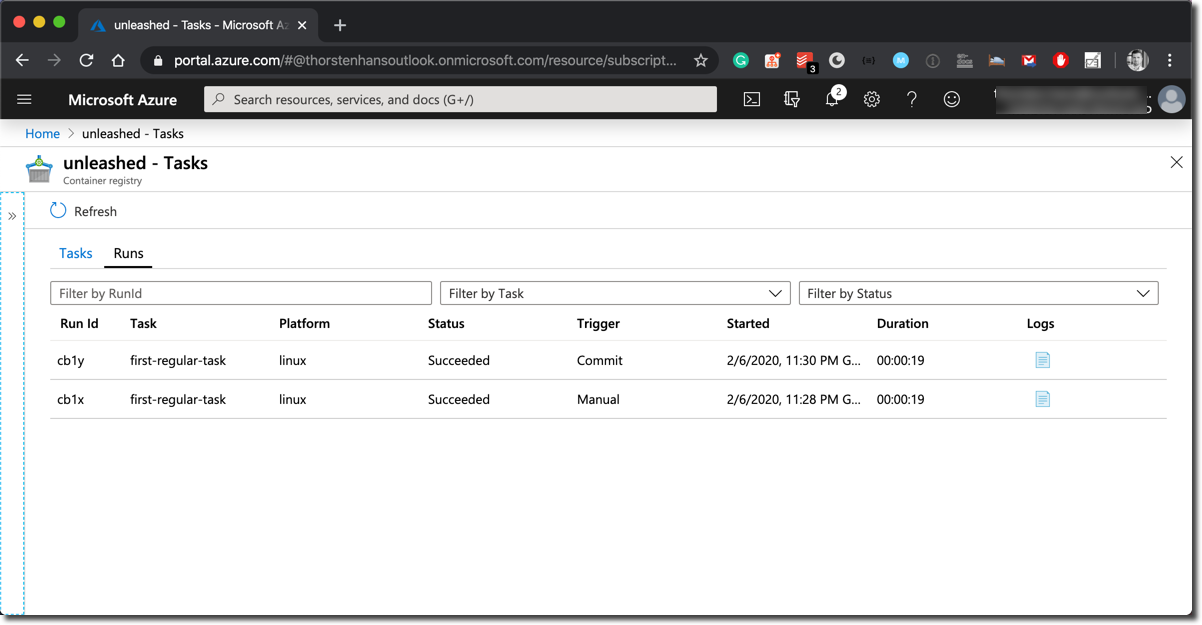This screenshot has height=625, width=1202.
Task: Open the notifications bell with 2 alerts
Action: tap(832, 99)
